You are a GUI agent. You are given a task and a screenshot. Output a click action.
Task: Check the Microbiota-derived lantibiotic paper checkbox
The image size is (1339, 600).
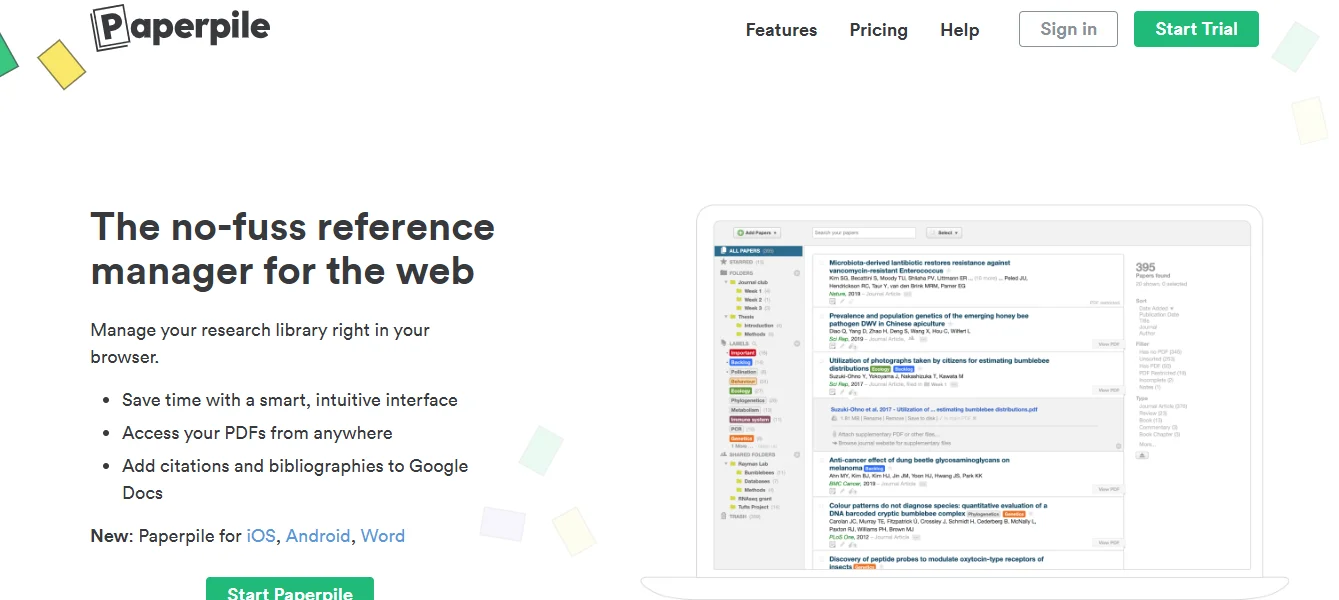click(x=822, y=263)
